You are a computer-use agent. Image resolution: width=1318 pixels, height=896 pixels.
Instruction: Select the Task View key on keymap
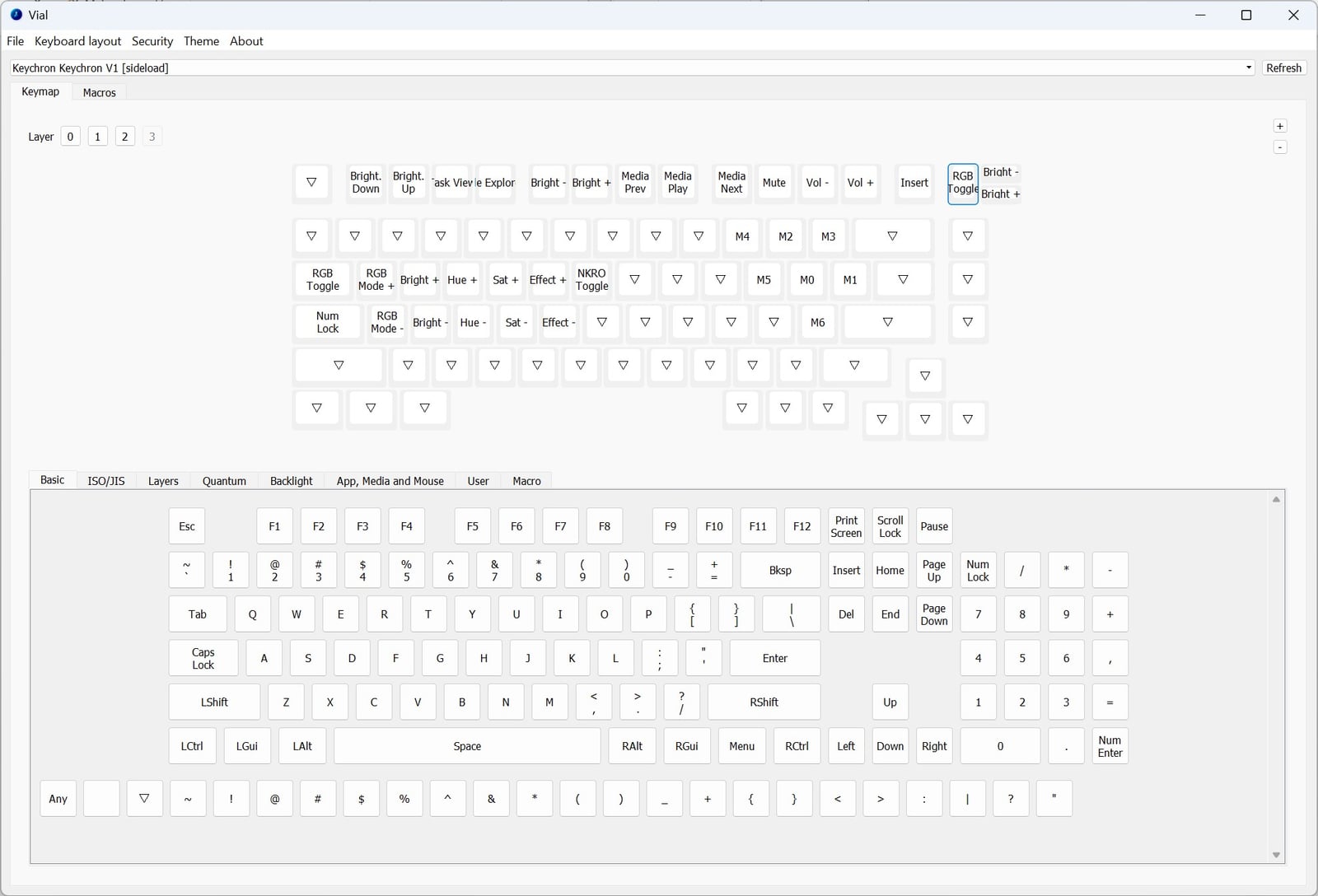(452, 183)
